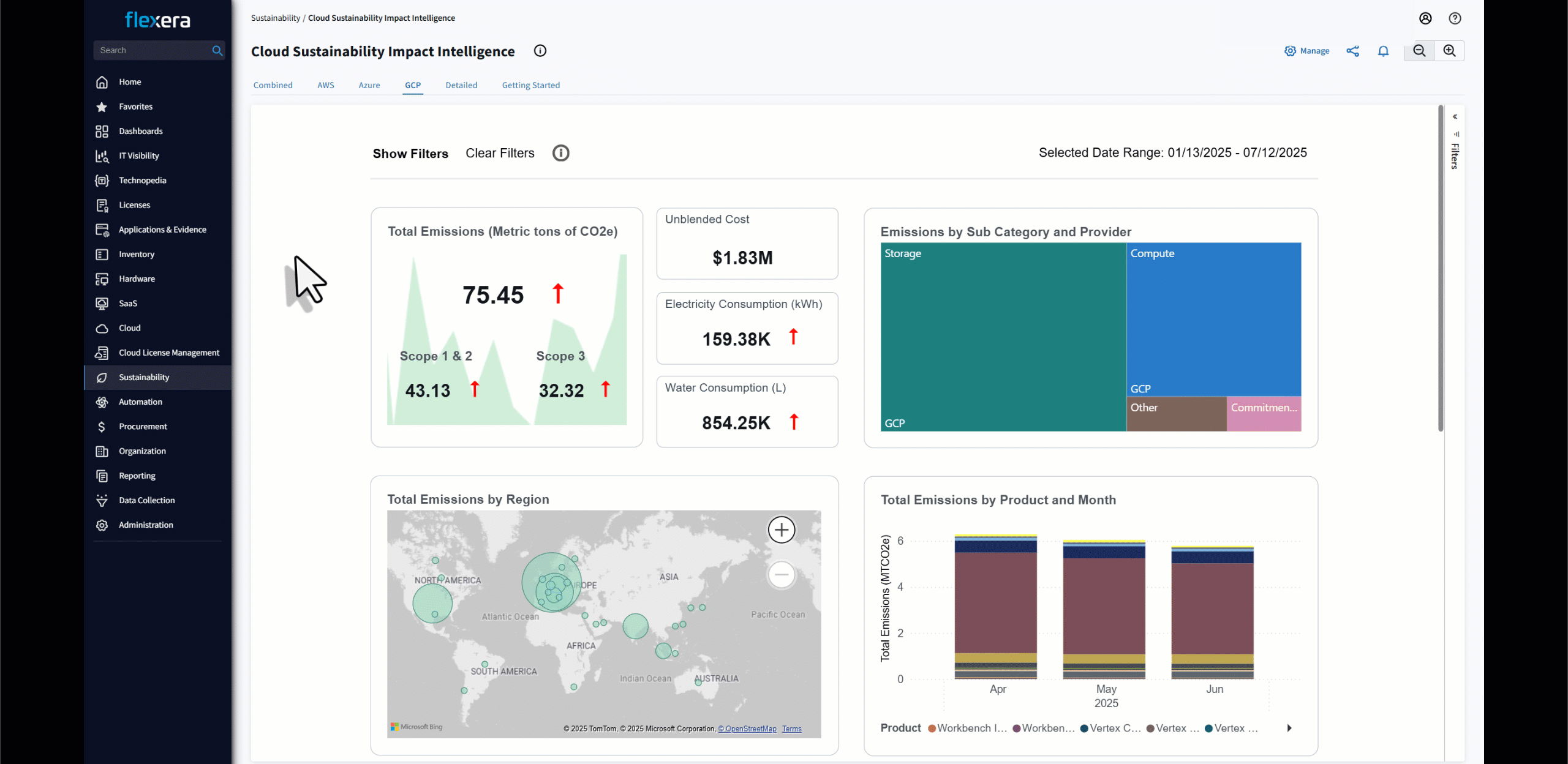Open the notifications bell icon
The image size is (1568, 764).
coord(1383,51)
